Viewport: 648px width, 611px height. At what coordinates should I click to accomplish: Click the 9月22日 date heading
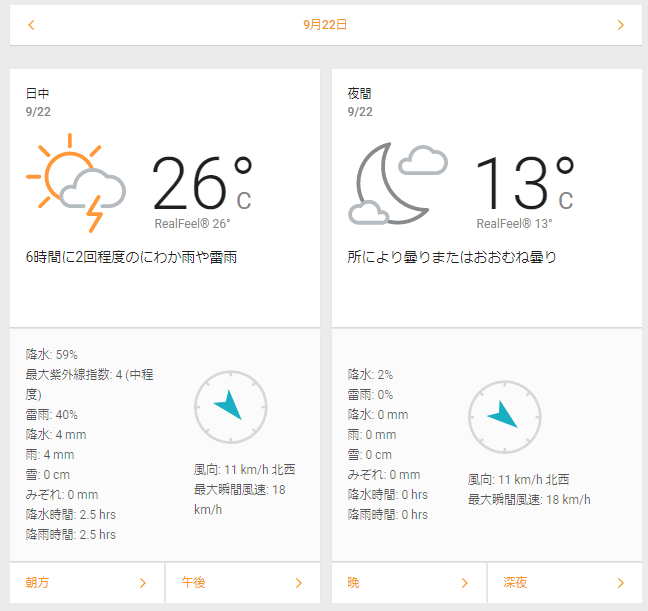(x=325, y=25)
